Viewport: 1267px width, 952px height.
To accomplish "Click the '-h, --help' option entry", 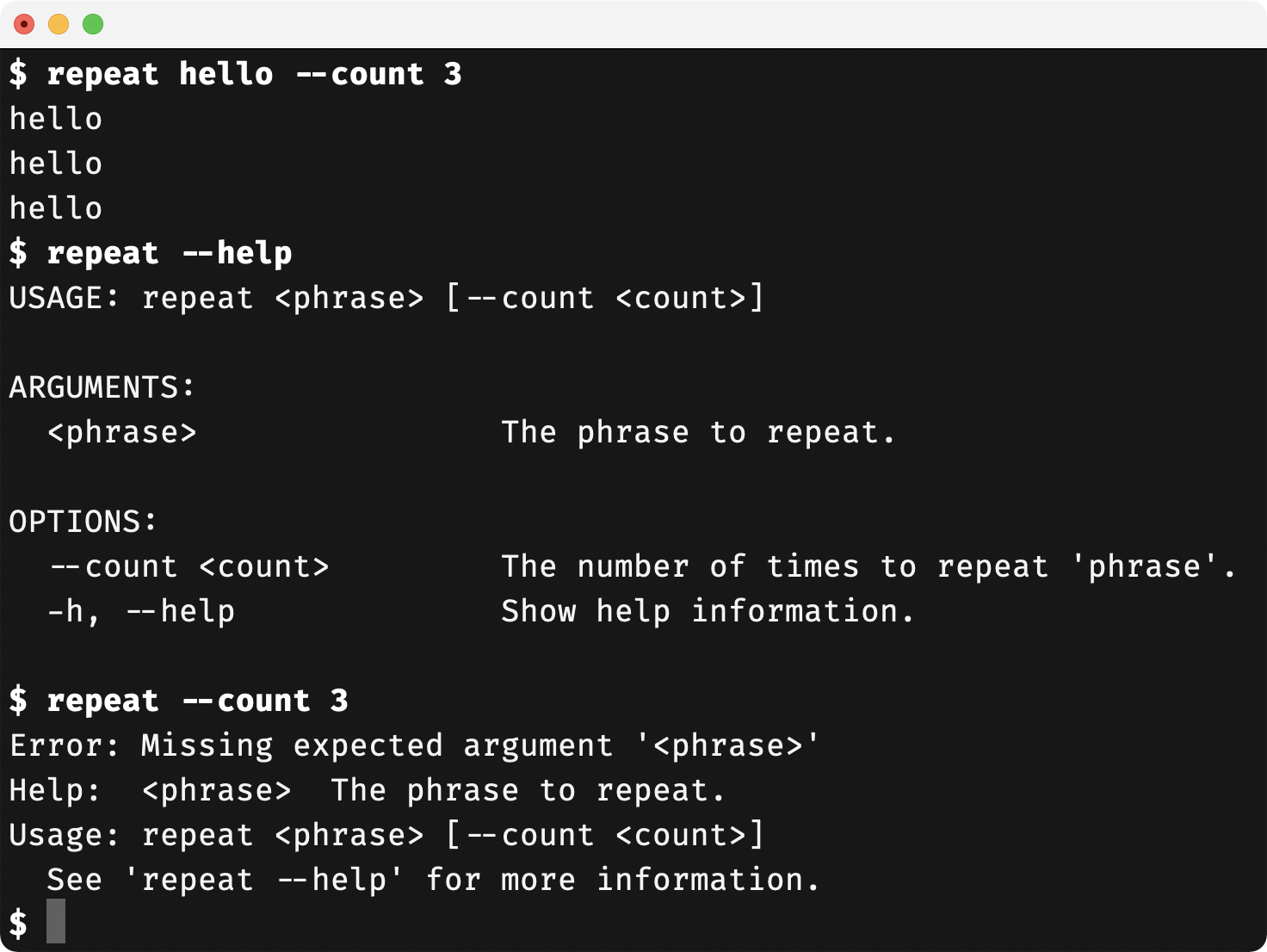I will tap(141, 611).
